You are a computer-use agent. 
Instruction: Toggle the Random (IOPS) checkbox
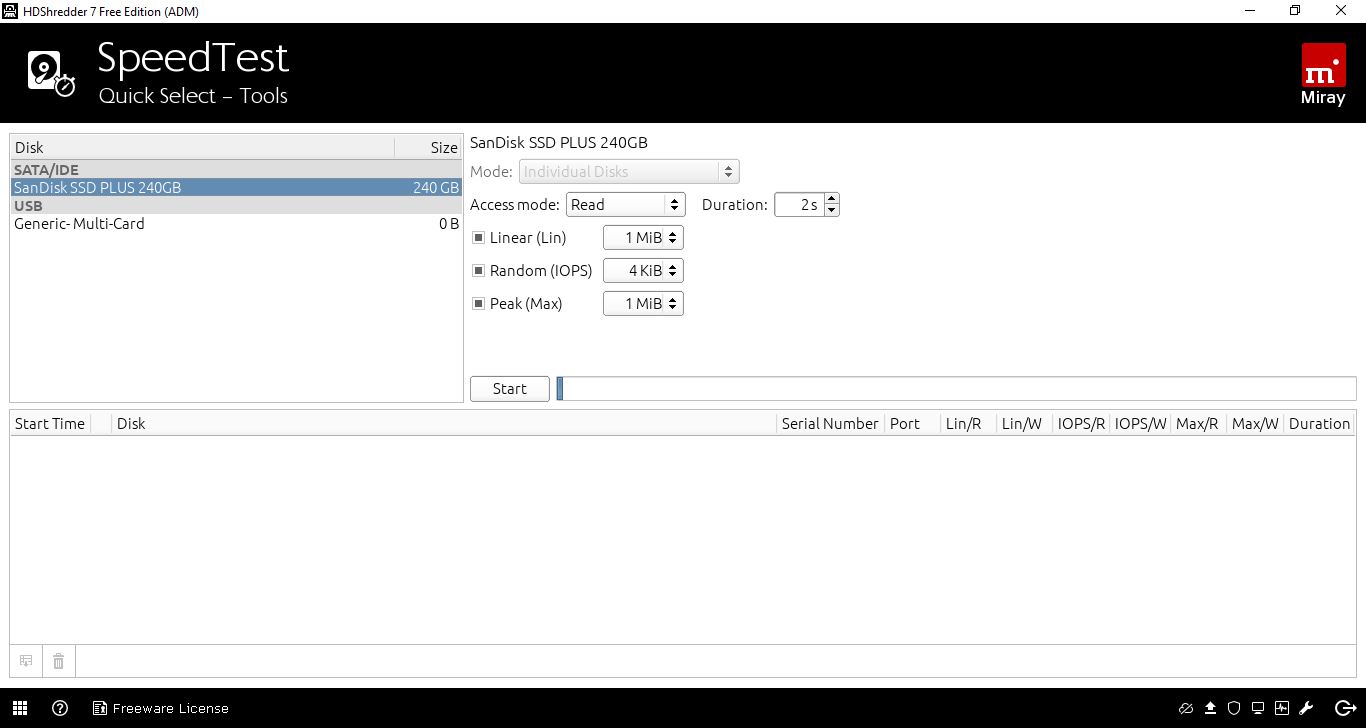click(478, 271)
